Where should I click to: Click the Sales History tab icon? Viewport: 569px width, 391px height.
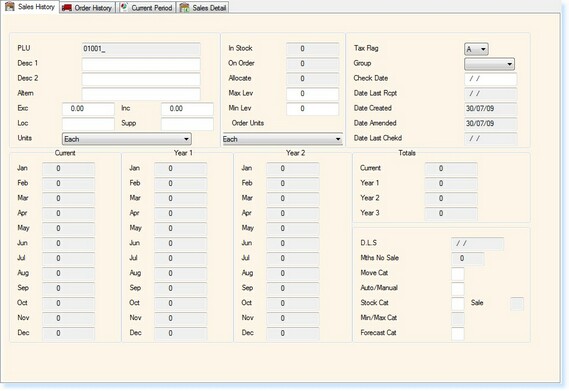point(10,6)
